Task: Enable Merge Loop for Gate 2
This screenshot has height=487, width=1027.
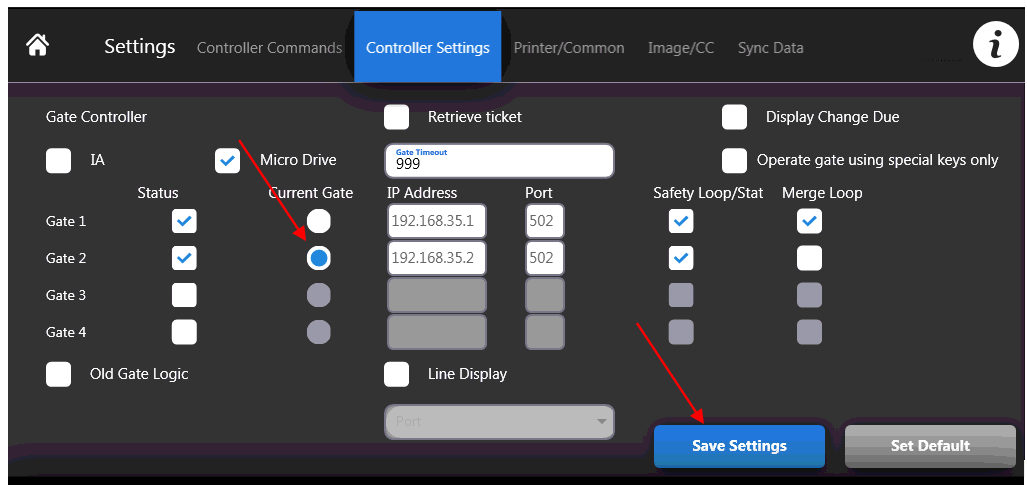Action: (809, 258)
